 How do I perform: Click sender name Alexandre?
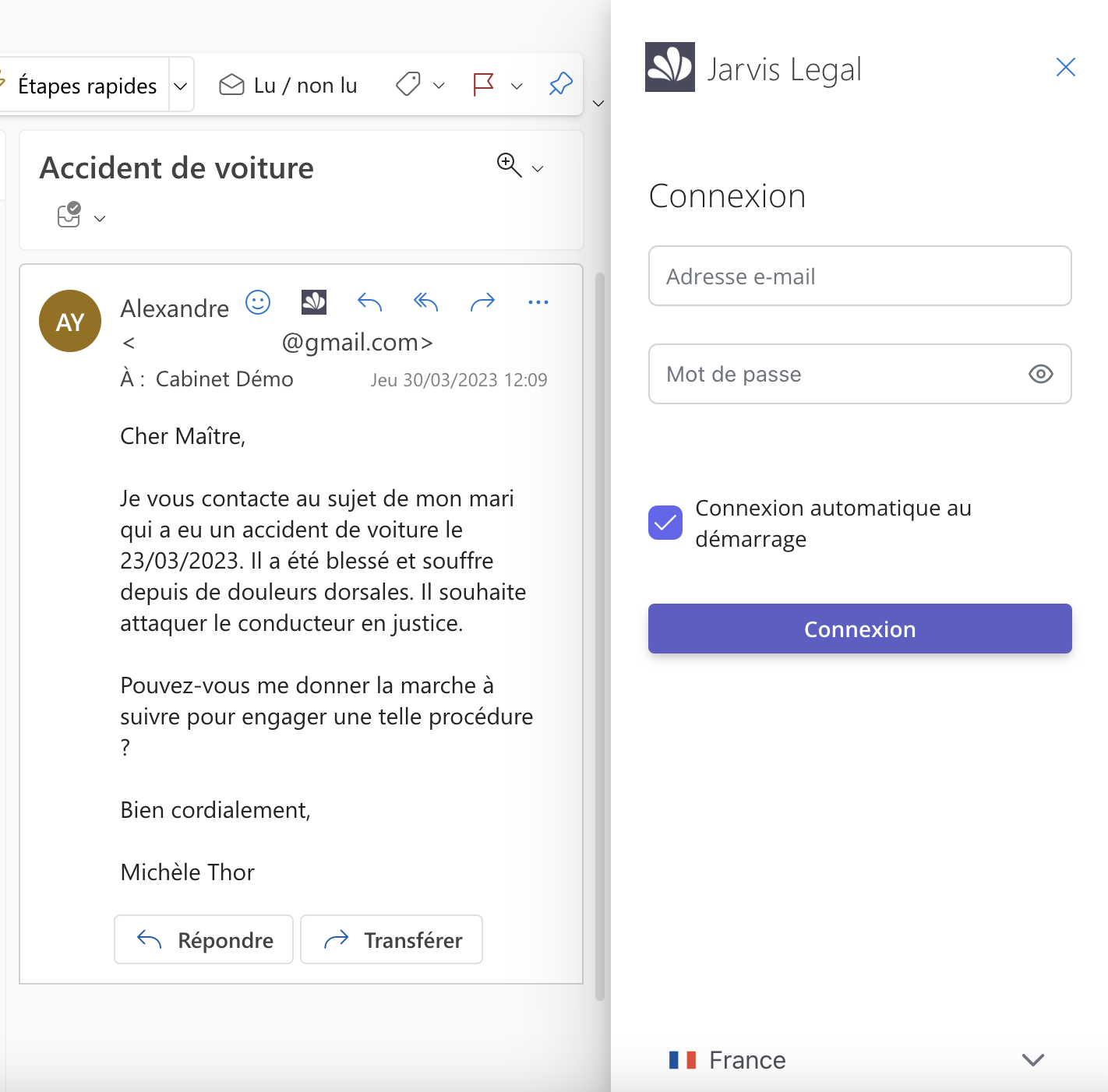pyautogui.click(x=175, y=308)
